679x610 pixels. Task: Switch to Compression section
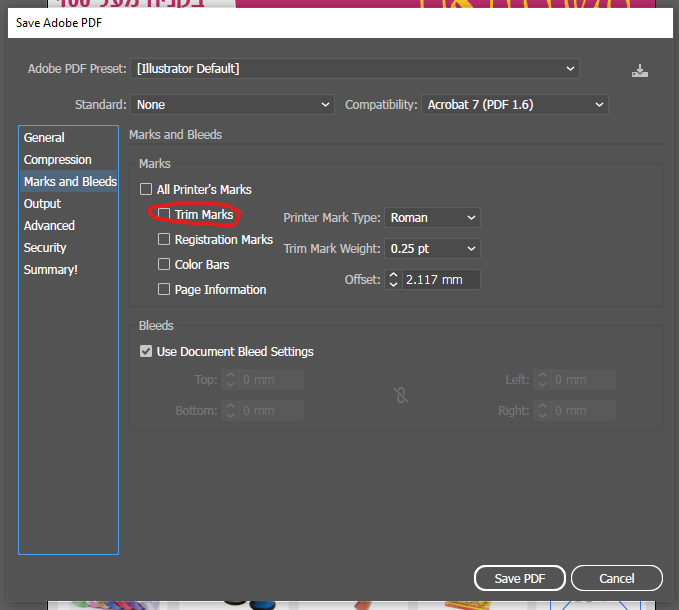coord(68,159)
